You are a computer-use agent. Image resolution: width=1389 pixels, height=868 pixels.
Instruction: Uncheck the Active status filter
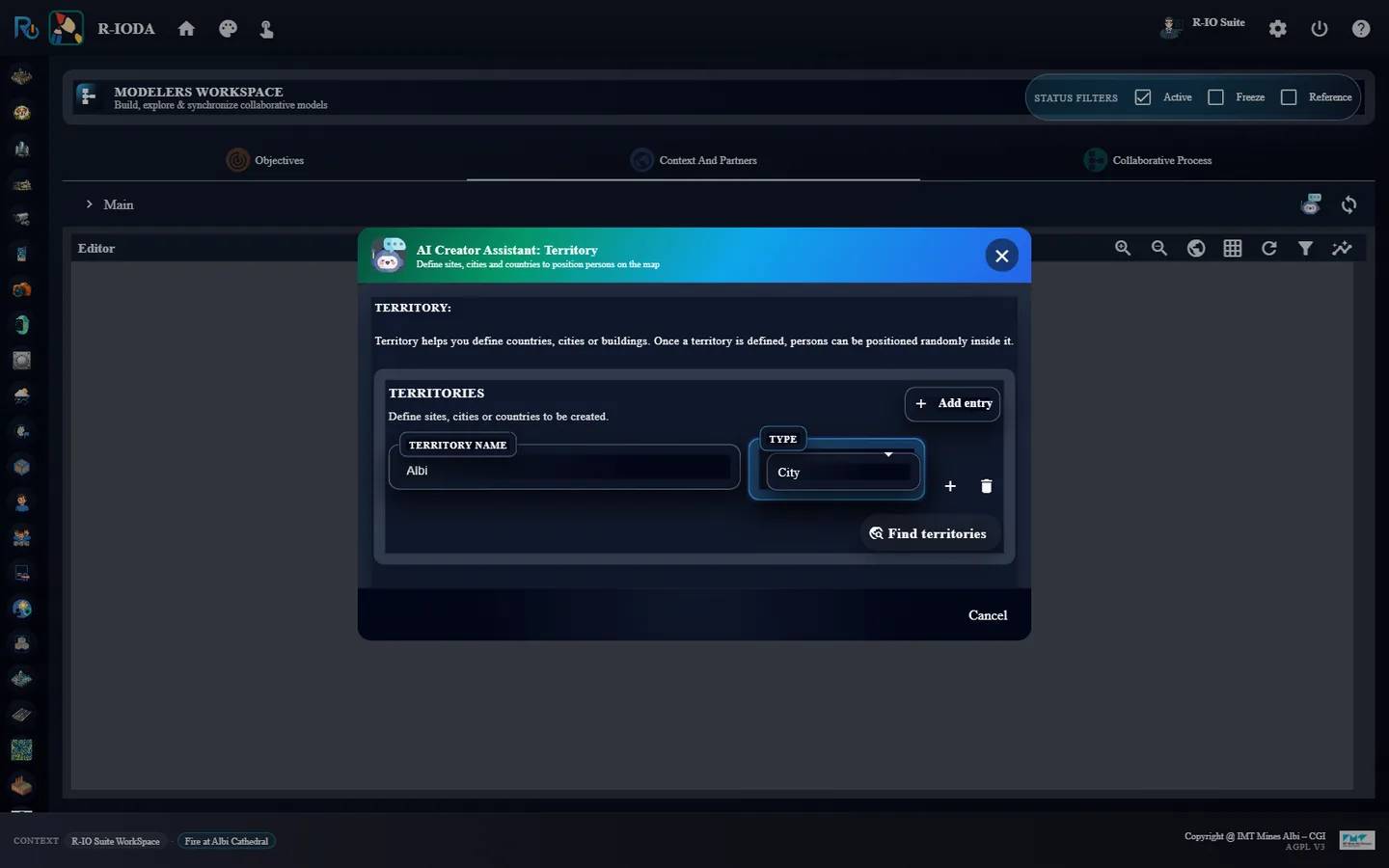pyautogui.click(x=1143, y=97)
